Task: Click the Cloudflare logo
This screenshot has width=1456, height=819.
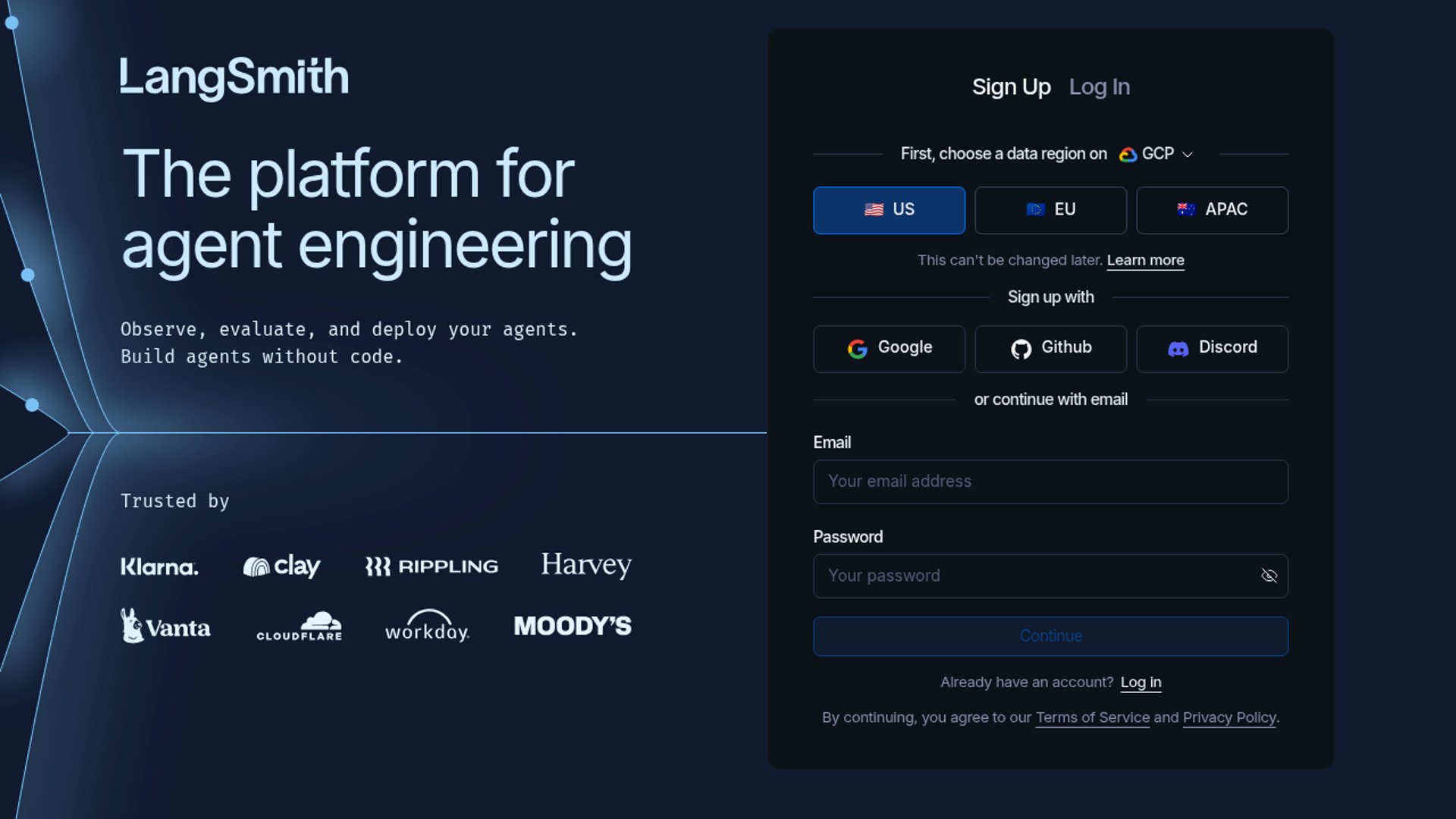Action: (299, 626)
